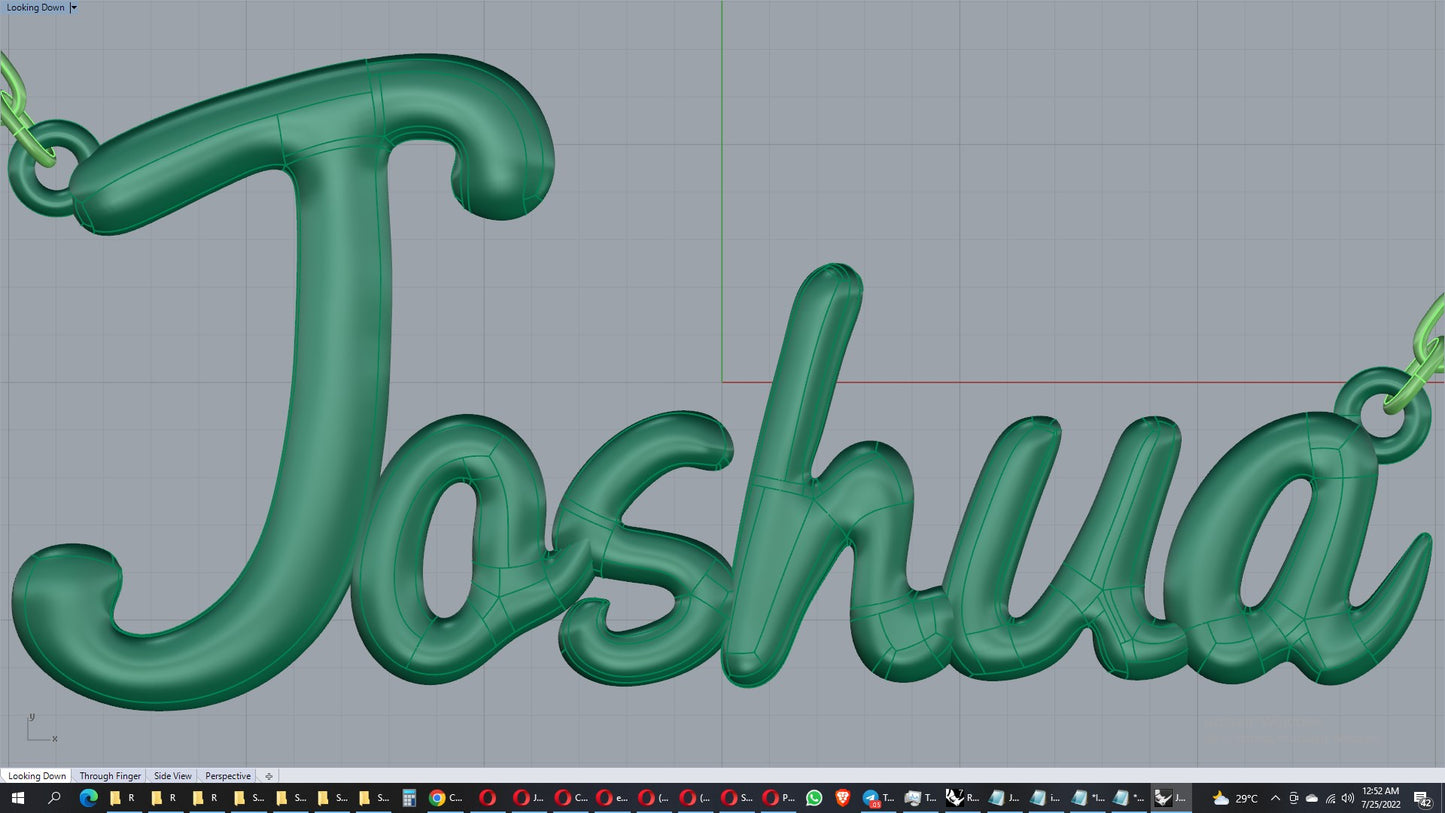The width and height of the screenshot is (1445, 813).
Task: Switch to the Side View viewport tab
Action: pos(172,776)
